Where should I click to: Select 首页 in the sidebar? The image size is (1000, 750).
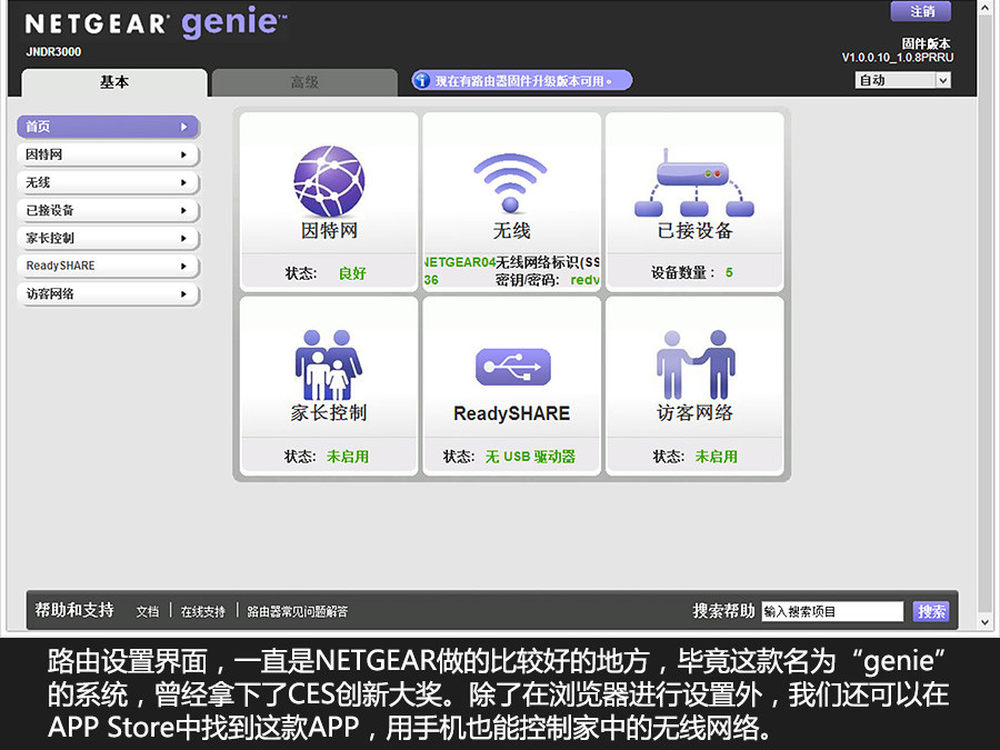(x=108, y=126)
